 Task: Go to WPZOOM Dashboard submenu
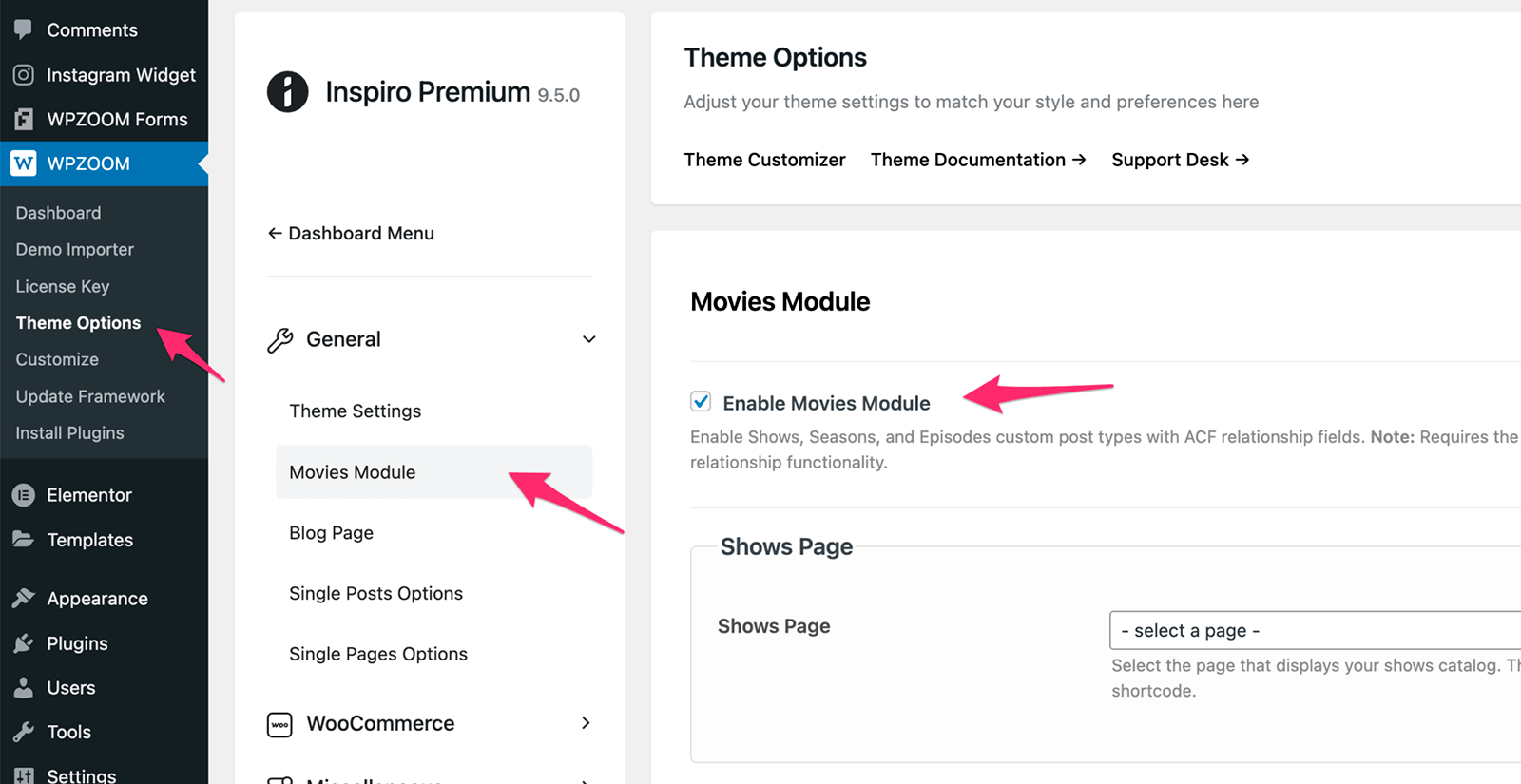click(58, 213)
